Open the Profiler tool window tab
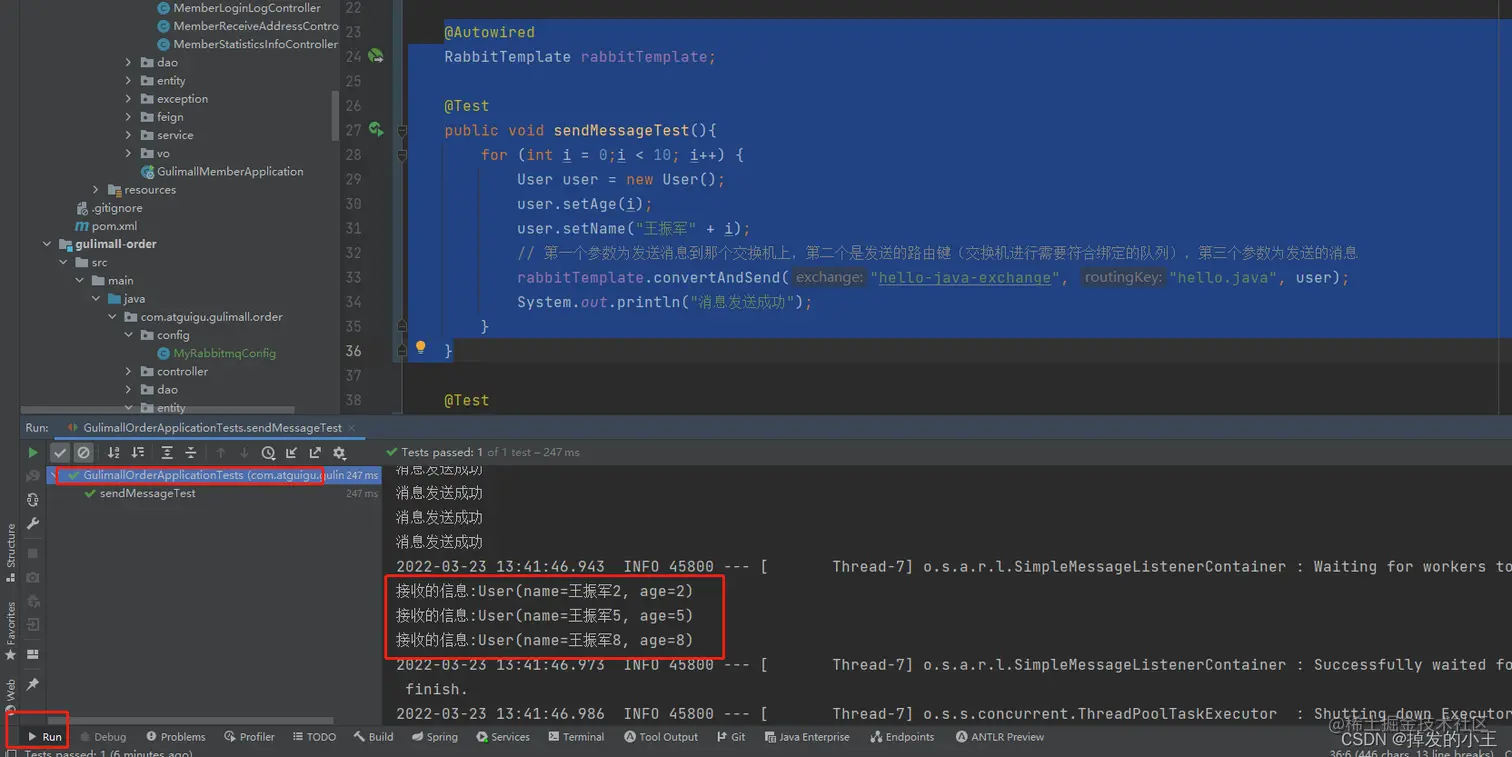 (249, 737)
